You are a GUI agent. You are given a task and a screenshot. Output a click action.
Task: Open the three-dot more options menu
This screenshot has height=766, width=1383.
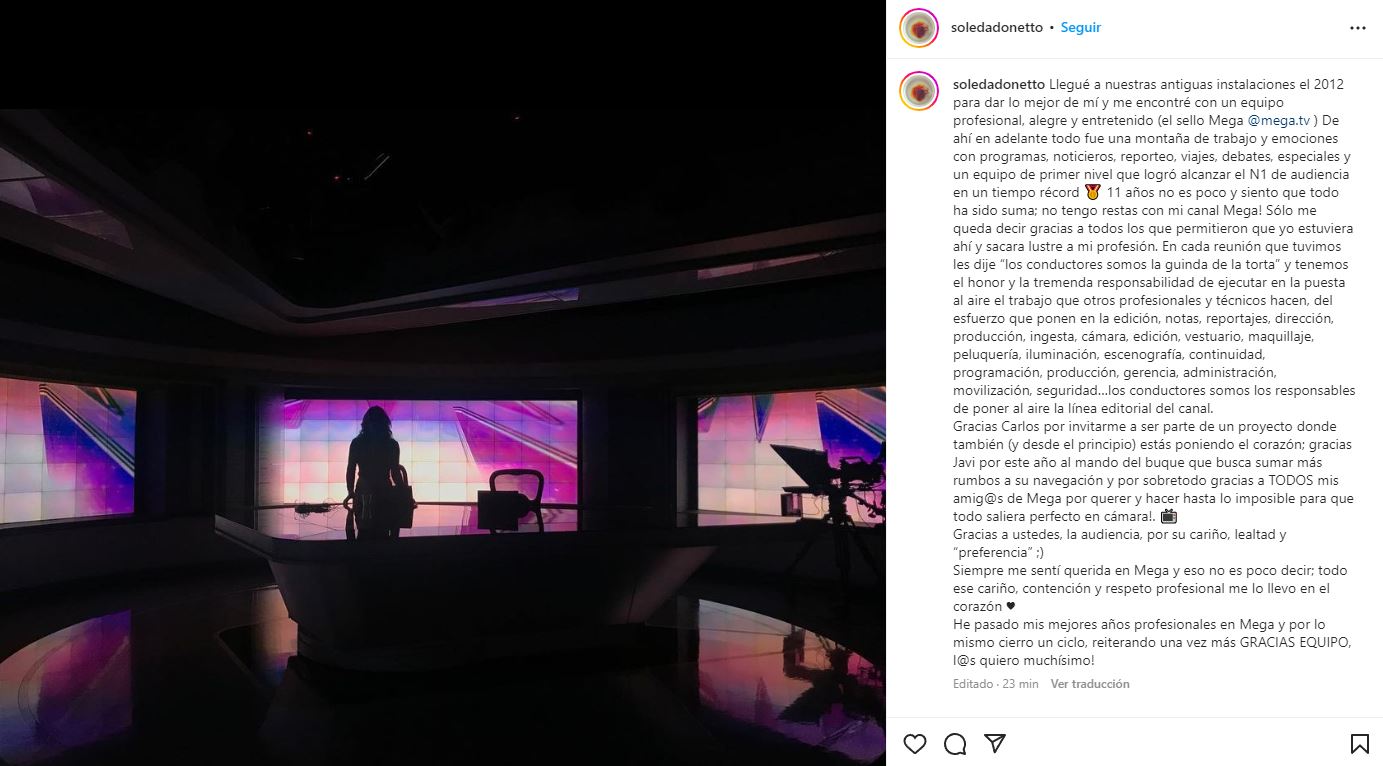1357,28
